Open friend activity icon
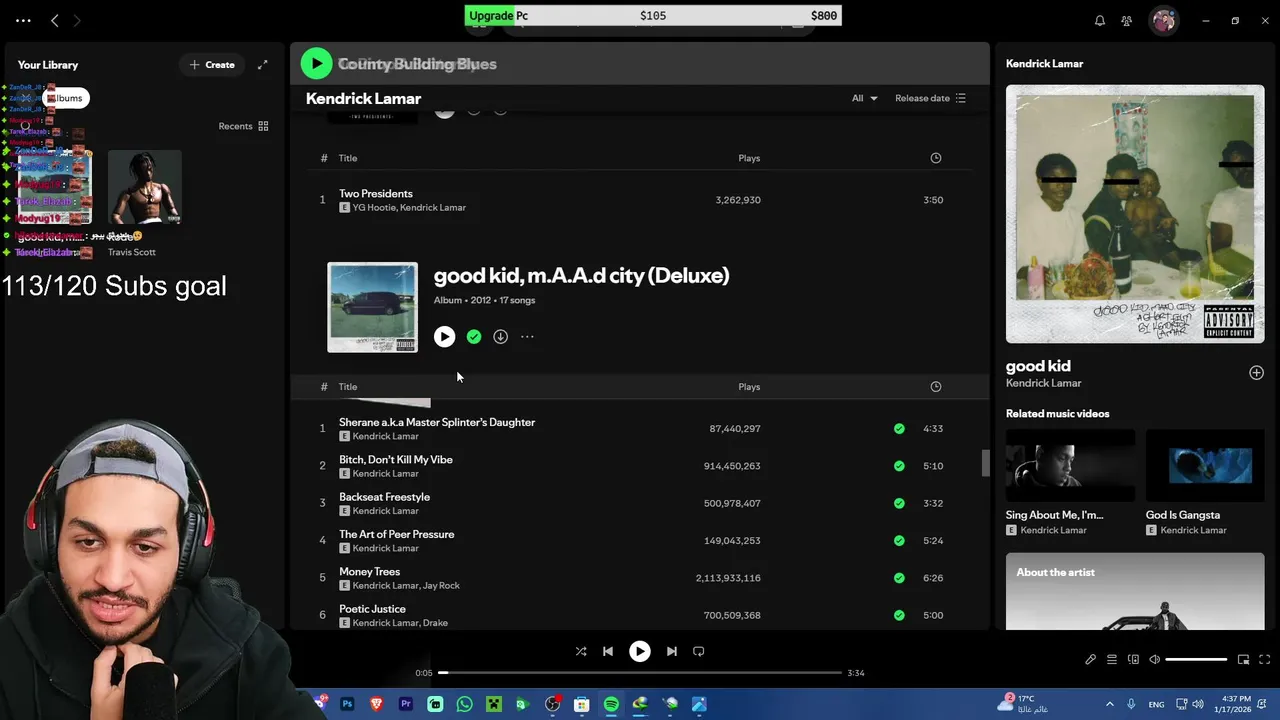This screenshot has height=720, width=1280. click(x=1127, y=20)
